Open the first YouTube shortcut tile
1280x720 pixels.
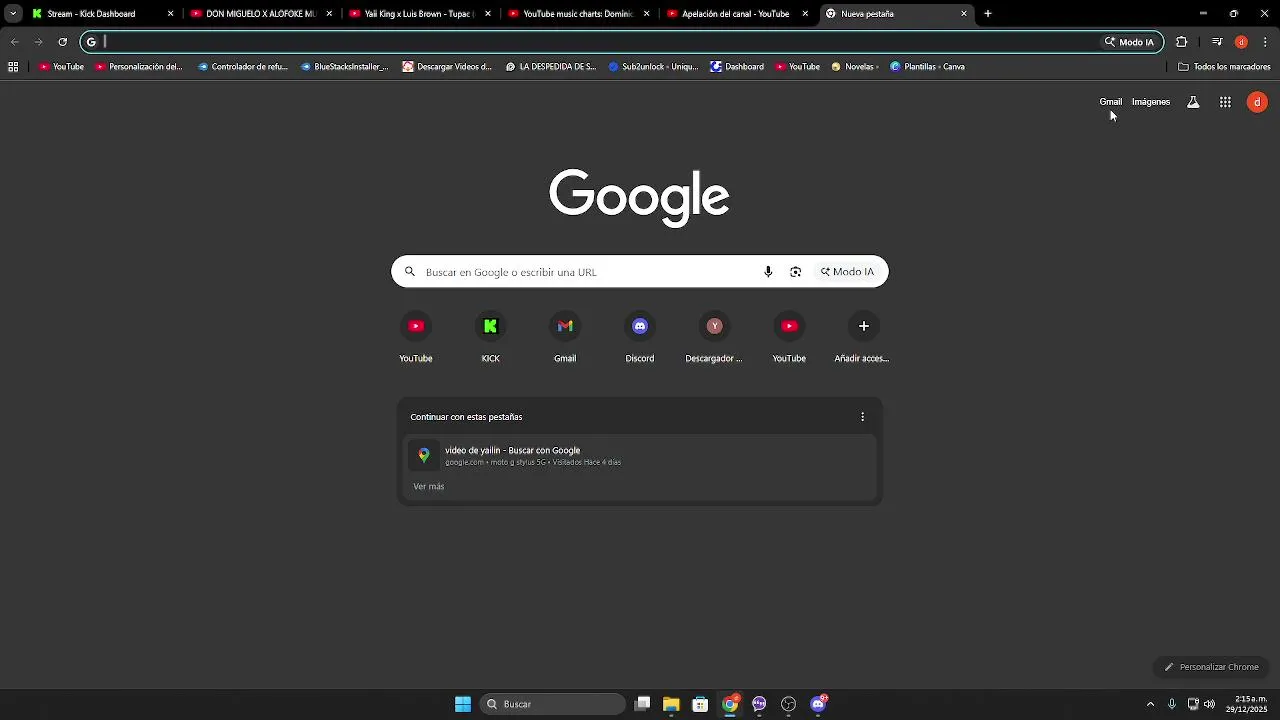416,337
